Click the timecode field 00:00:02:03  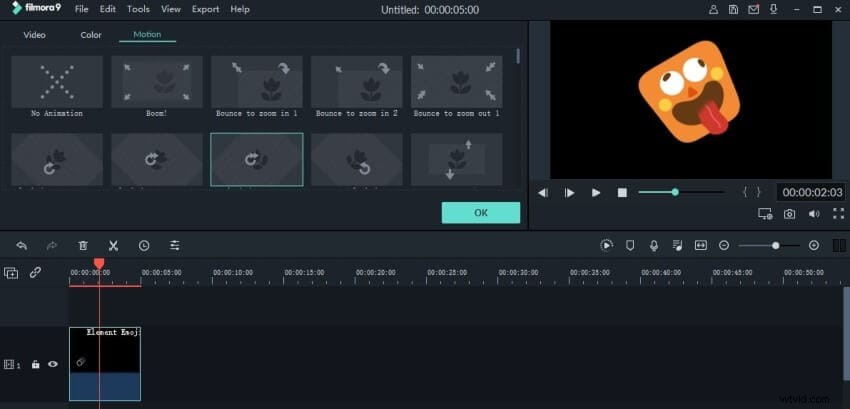tap(812, 193)
